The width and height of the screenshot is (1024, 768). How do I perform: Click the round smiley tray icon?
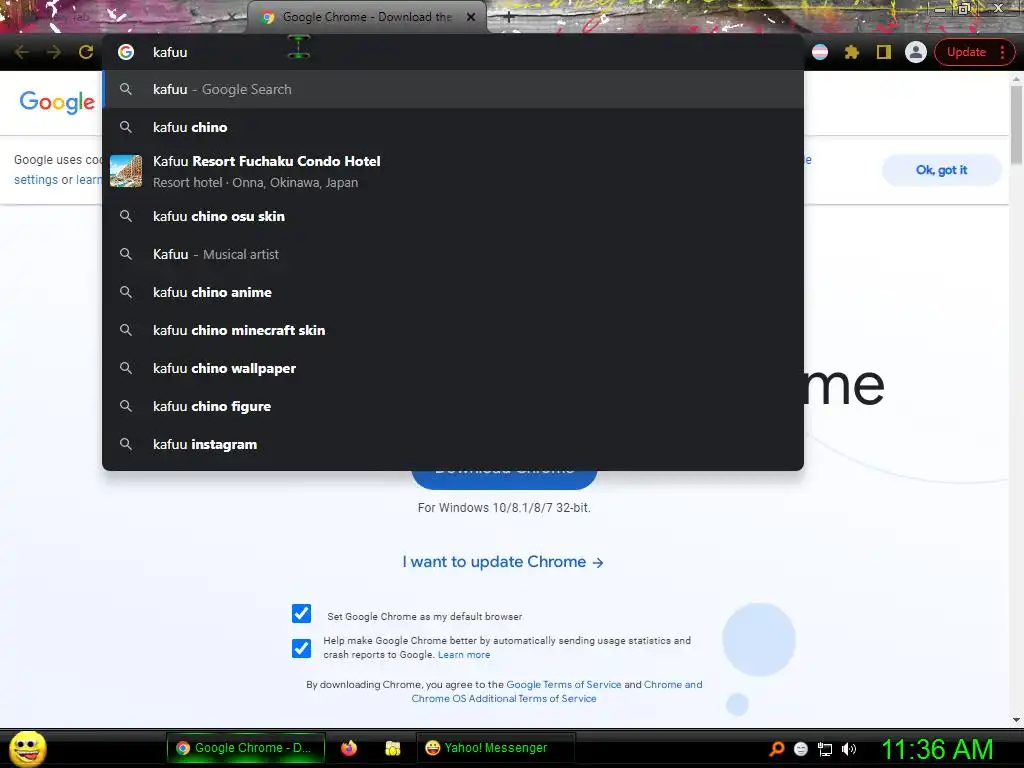coord(801,749)
